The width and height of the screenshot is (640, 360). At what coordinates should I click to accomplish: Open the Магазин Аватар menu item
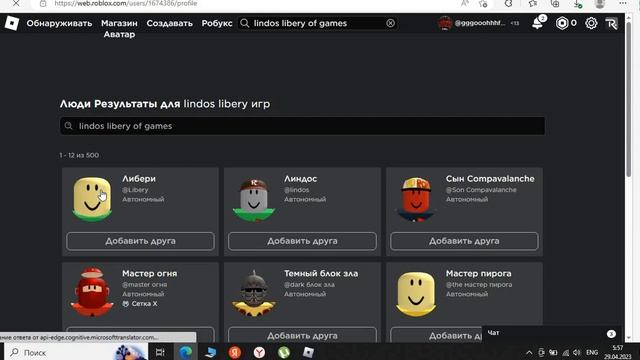pyautogui.click(x=119, y=29)
